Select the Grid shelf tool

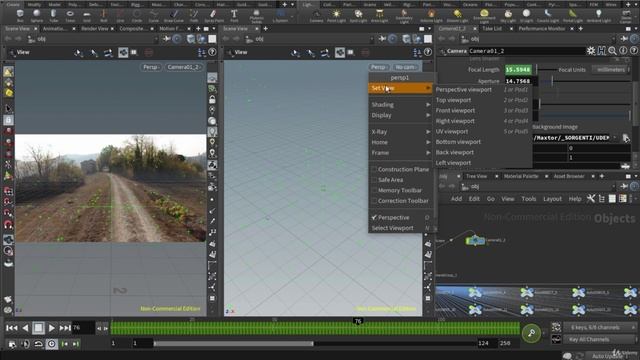tap(87, 16)
